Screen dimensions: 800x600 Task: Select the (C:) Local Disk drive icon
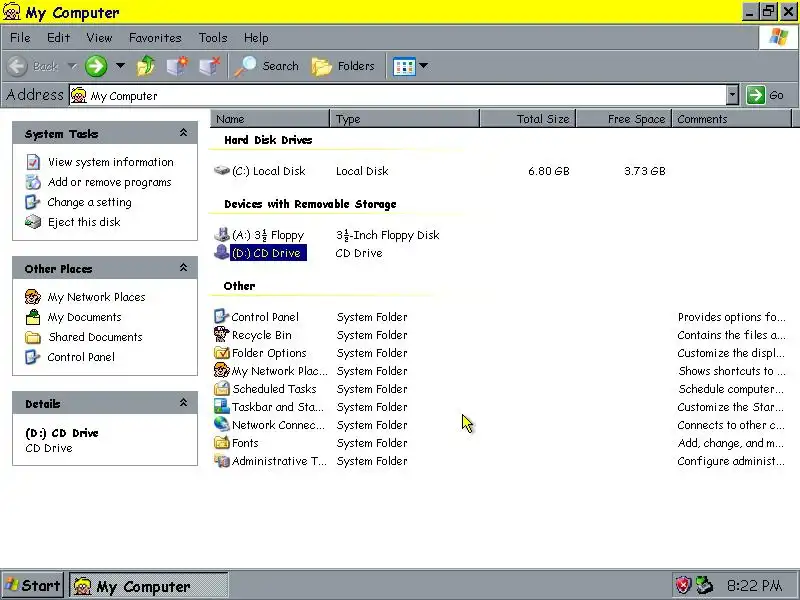coord(221,170)
